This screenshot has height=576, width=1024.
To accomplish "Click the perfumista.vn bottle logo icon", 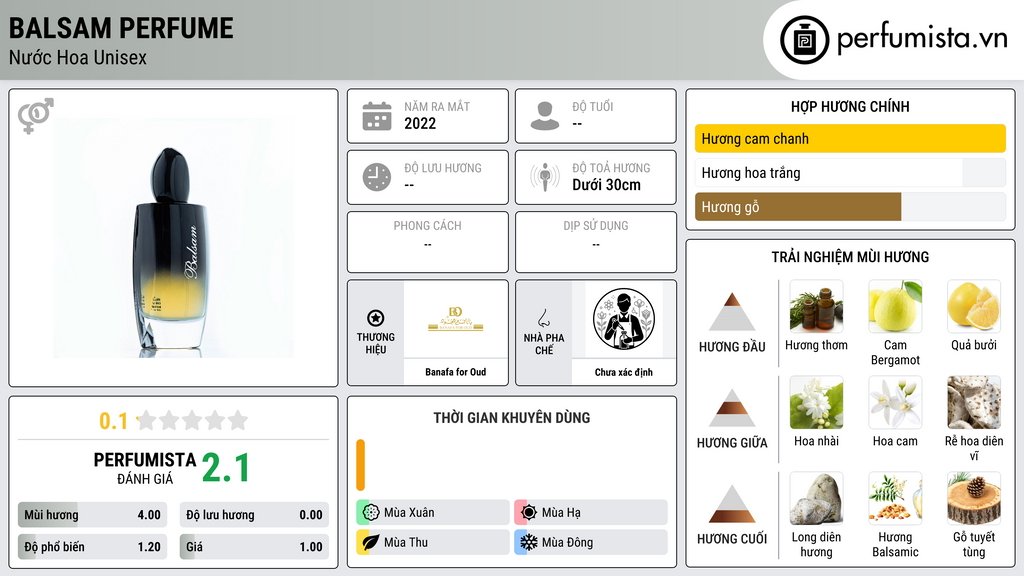I will coord(804,40).
